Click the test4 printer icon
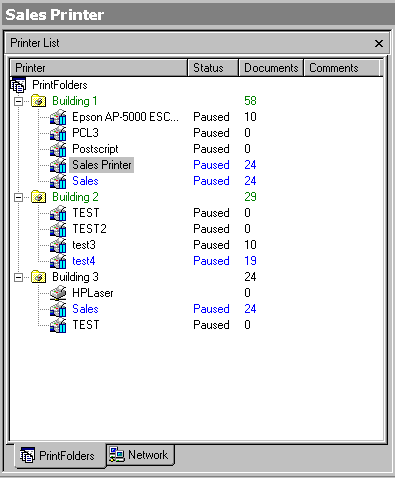Screen dimensions: 395x478 [x=58, y=261]
